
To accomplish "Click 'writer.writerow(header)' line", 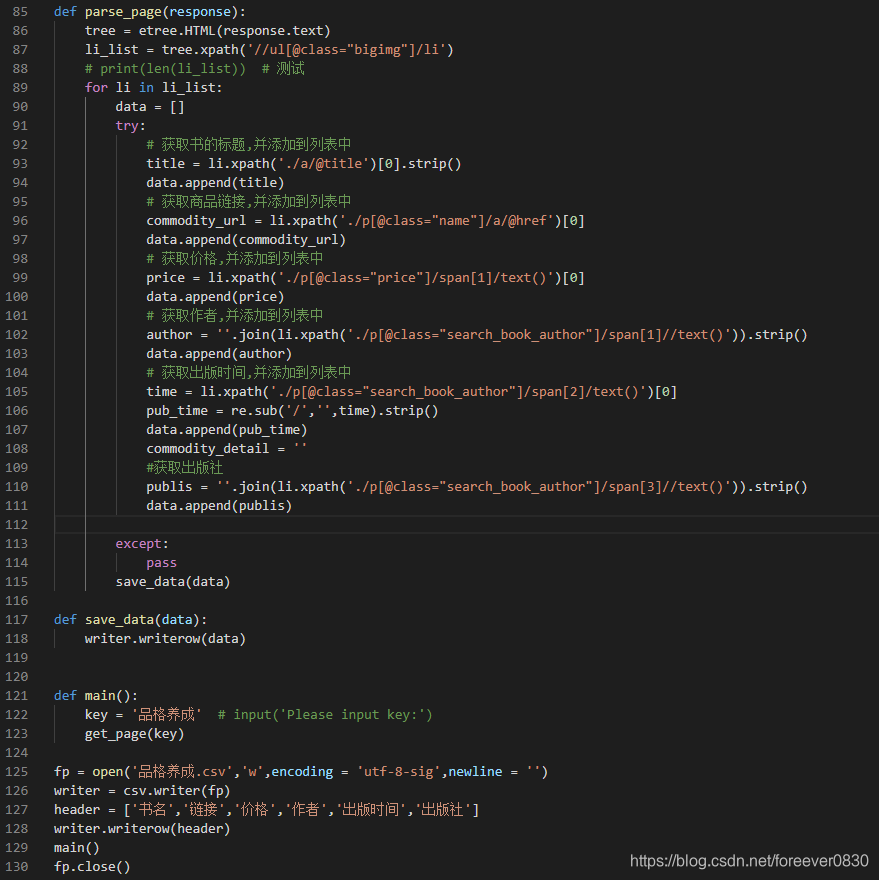I will 142,829.
